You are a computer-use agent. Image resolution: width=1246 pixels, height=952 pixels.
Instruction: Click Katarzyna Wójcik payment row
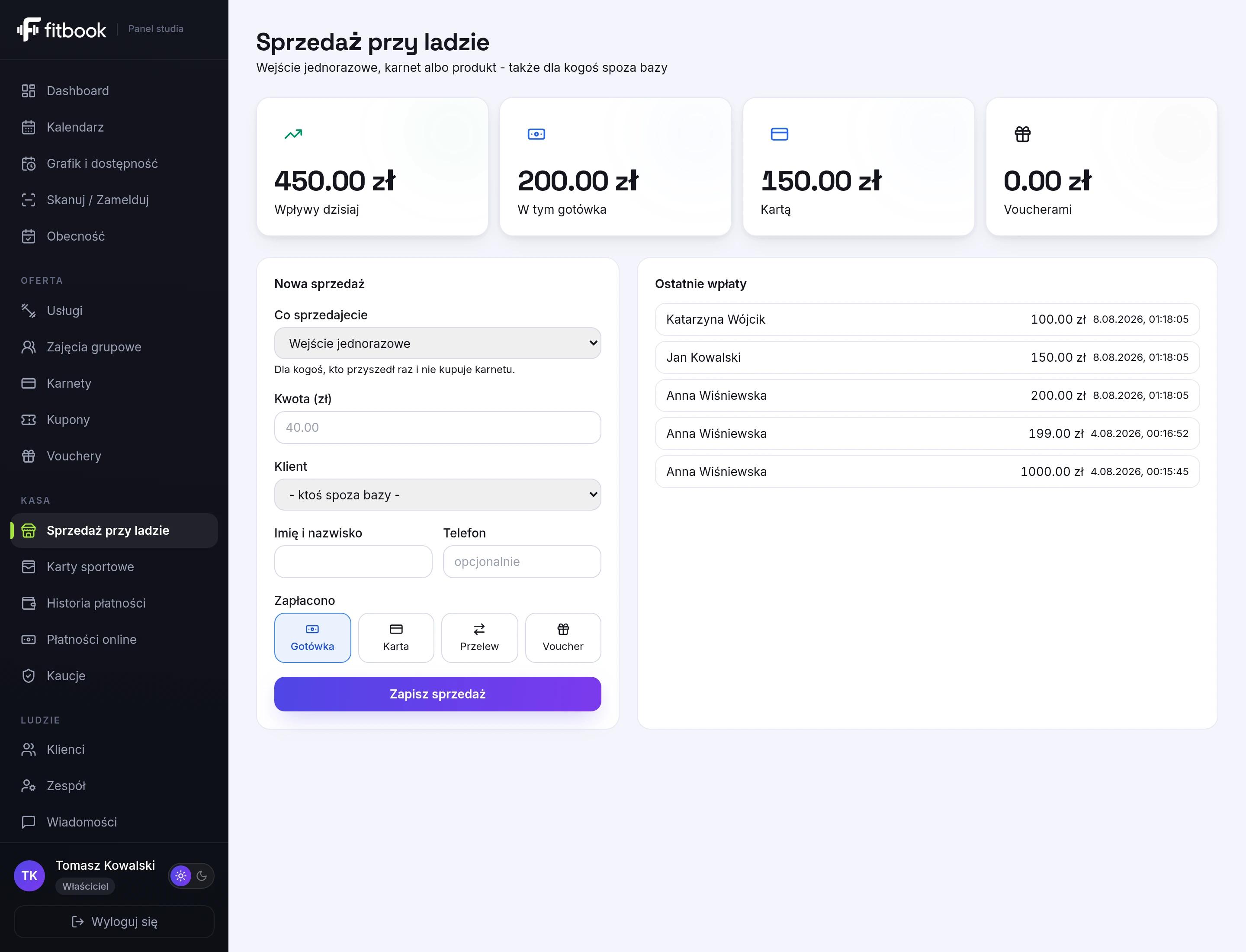coord(927,319)
